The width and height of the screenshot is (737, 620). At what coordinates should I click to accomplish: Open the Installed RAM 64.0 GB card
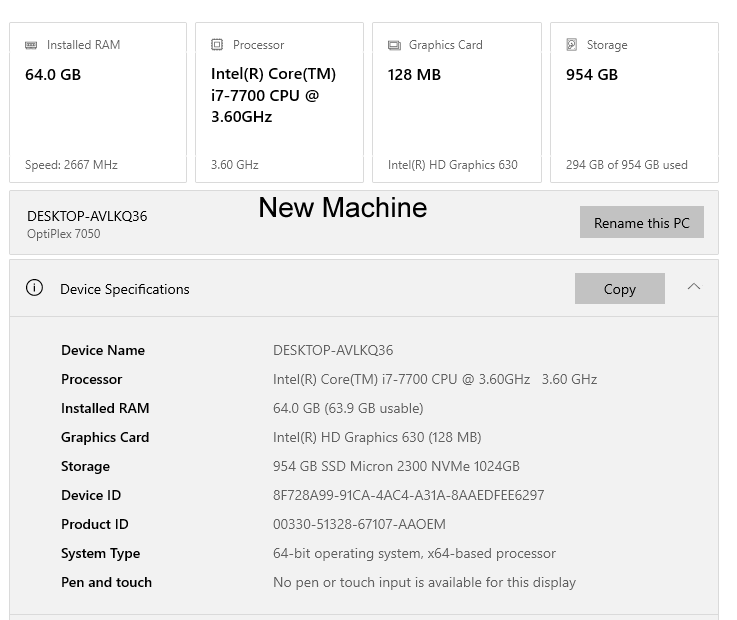click(x=98, y=102)
